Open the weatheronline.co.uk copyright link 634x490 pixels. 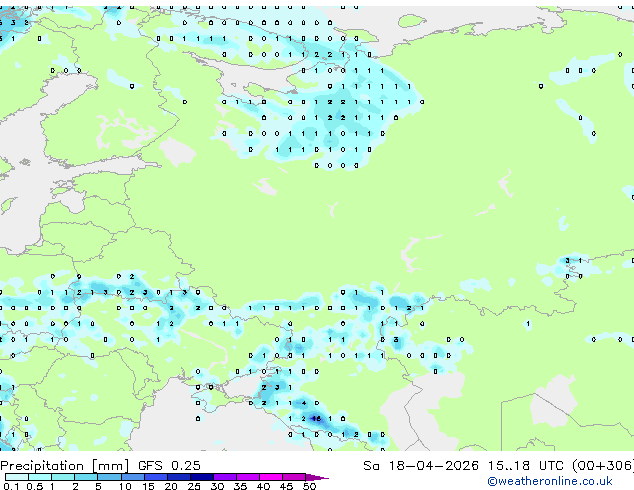tap(549, 481)
